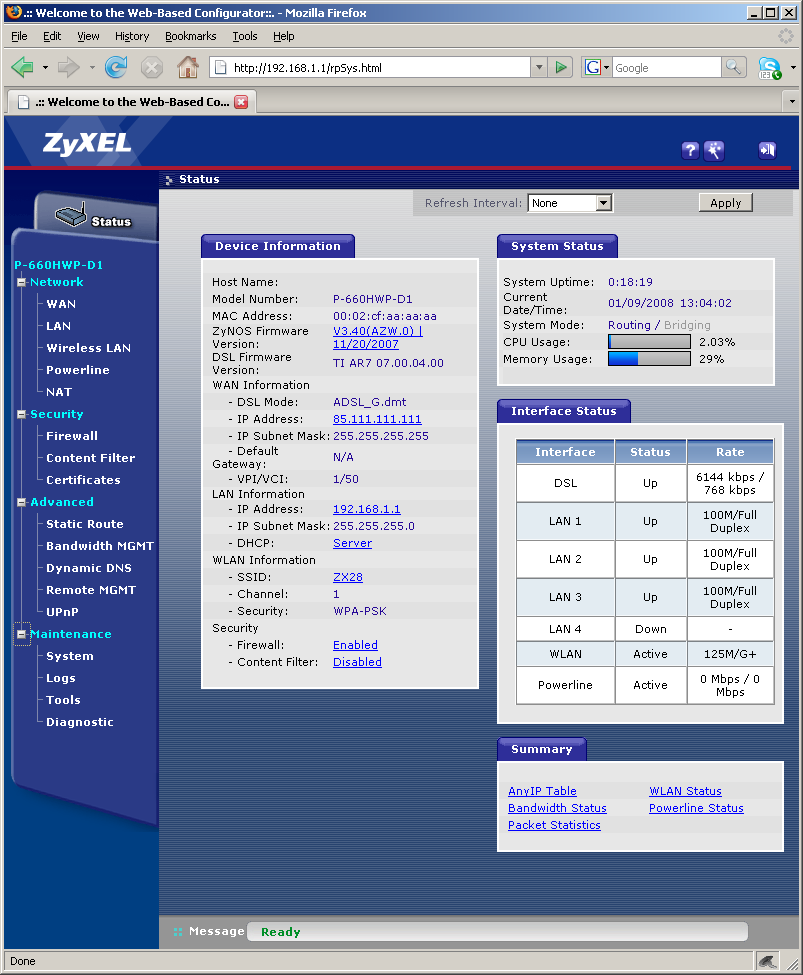803x975 pixels.
Task: Open the Packet Statistics link
Action: tap(554, 825)
